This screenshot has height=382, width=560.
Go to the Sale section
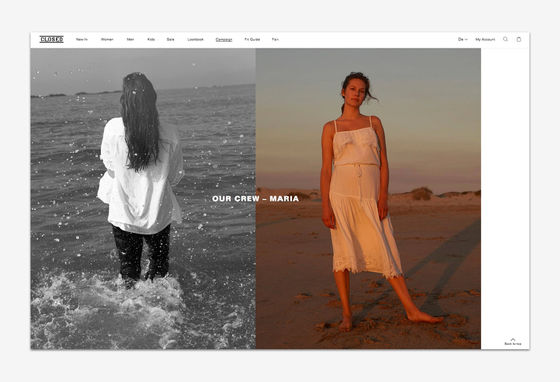170,39
